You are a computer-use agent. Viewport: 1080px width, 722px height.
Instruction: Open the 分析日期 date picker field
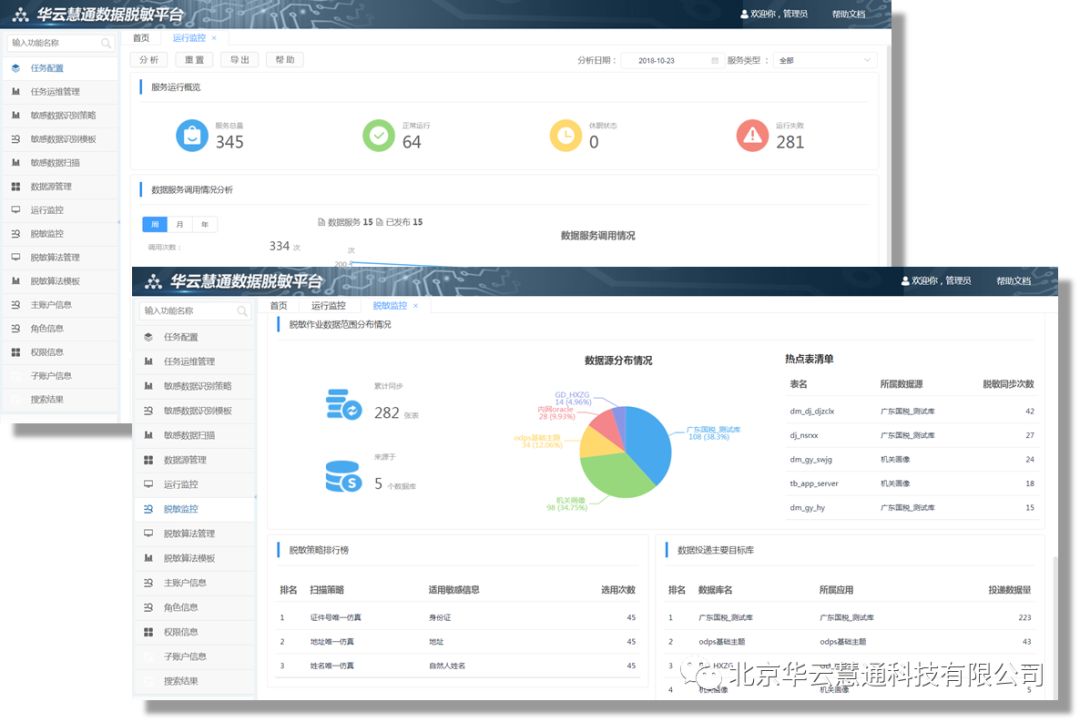tap(672, 61)
